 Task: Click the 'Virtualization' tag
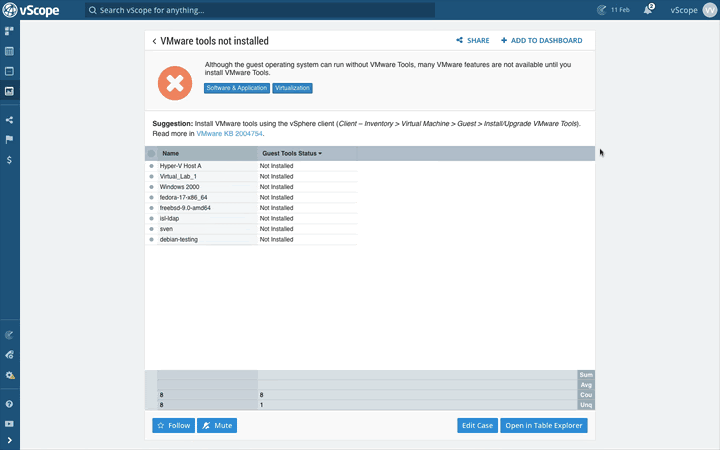click(x=292, y=88)
